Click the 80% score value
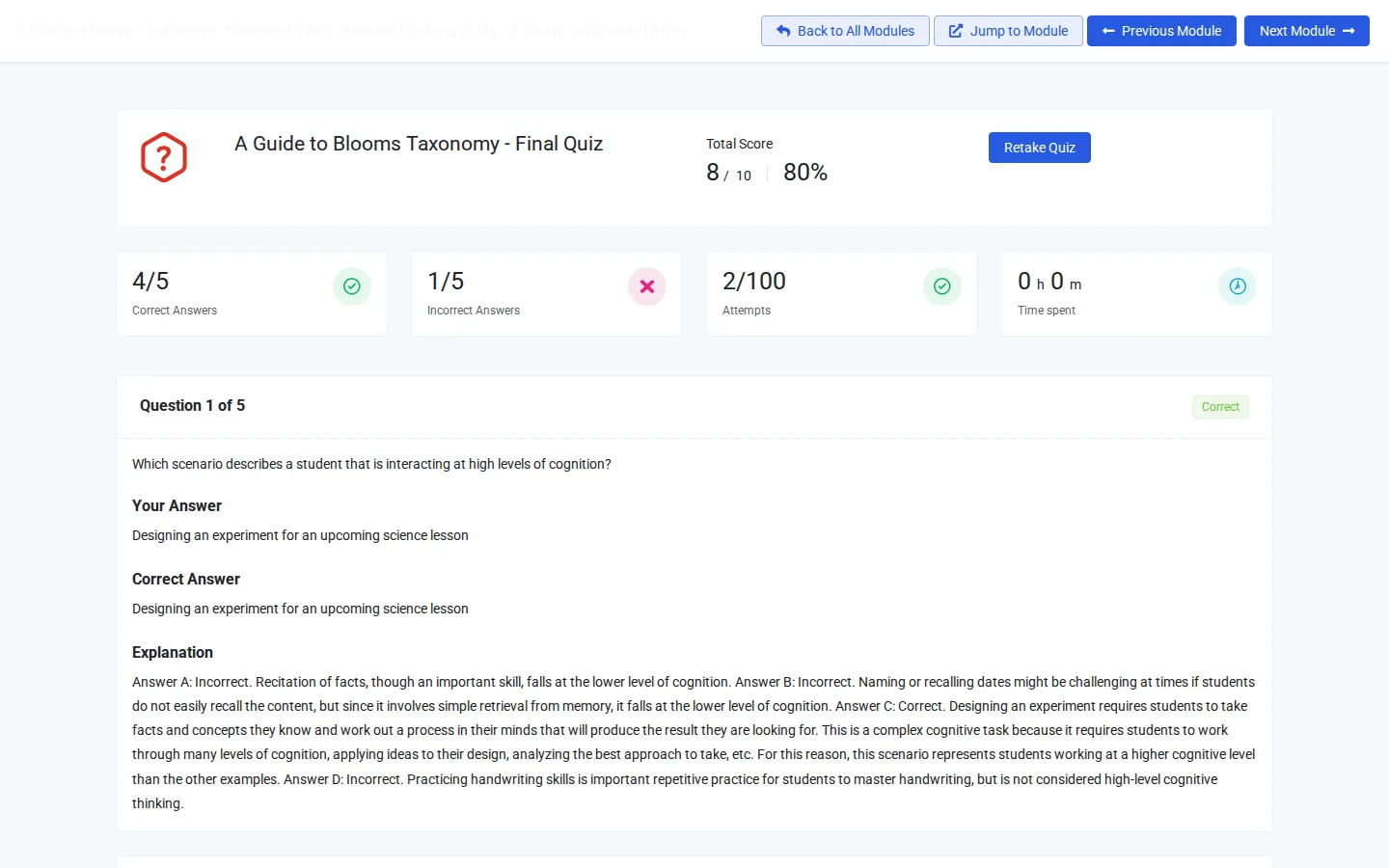This screenshot has height=868, width=1389. point(805,173)
